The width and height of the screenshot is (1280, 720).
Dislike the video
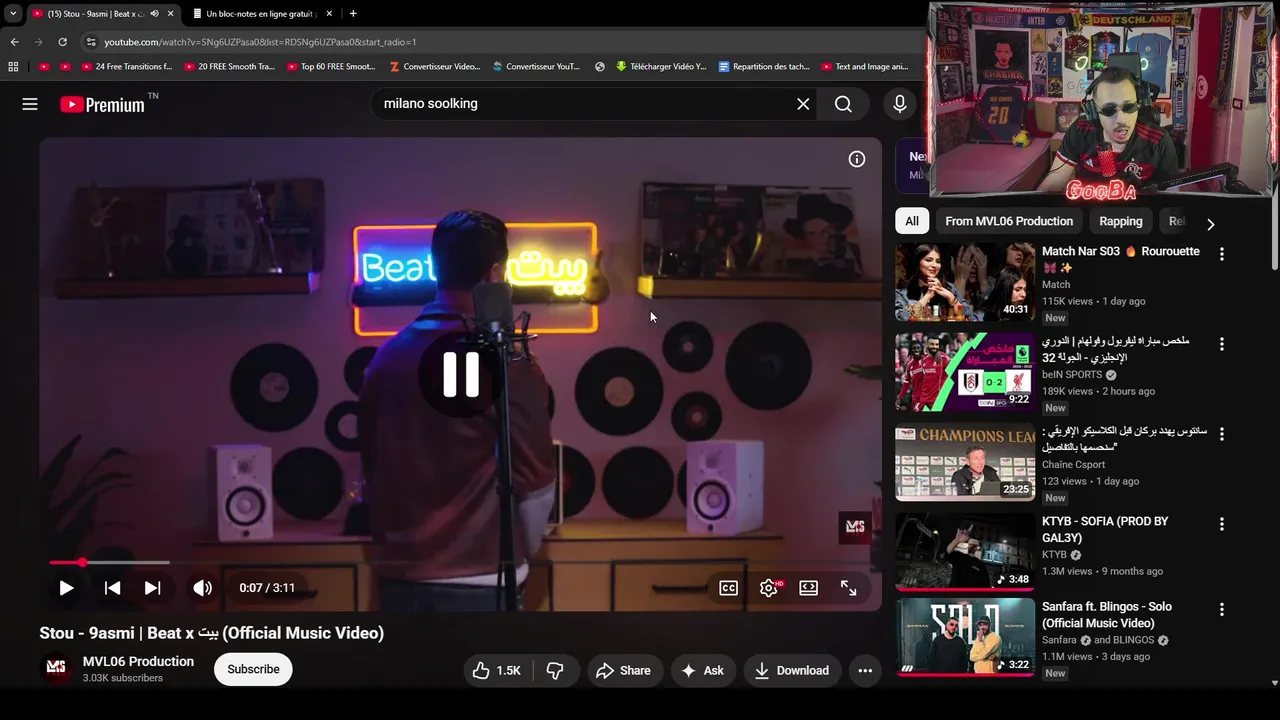pos(555,670)
